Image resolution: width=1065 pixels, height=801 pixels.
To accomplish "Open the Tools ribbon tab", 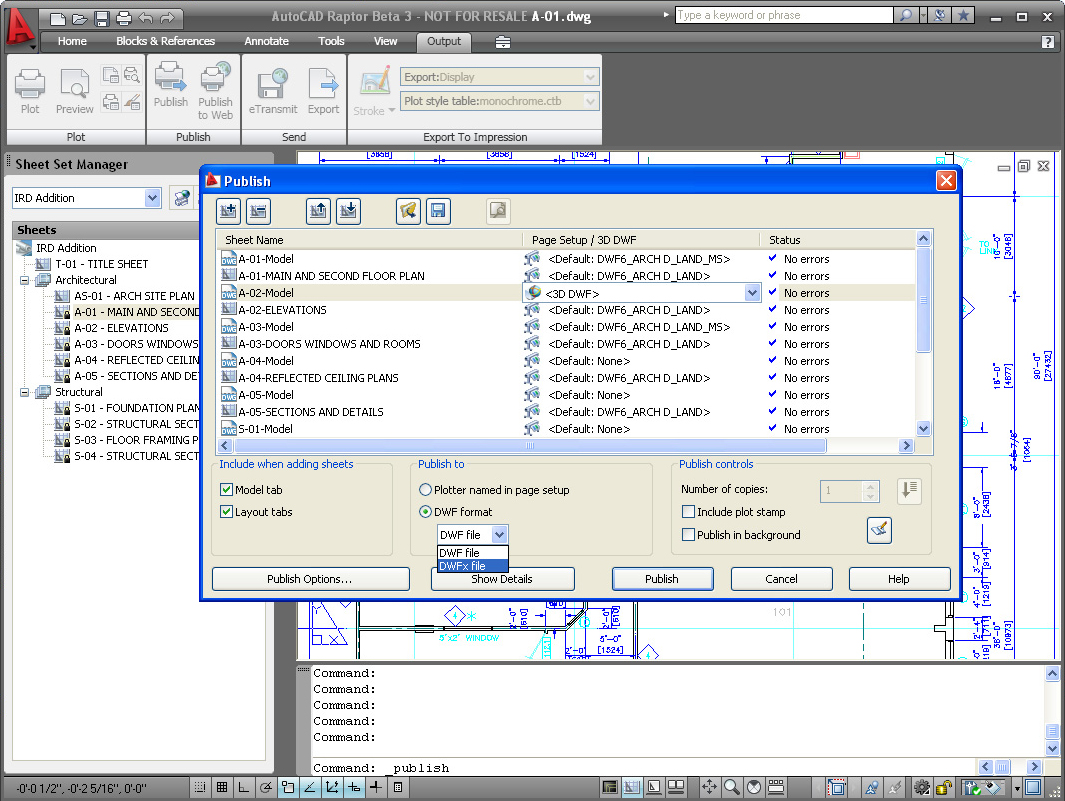I will pyautogui.click(x=331, y=41).
